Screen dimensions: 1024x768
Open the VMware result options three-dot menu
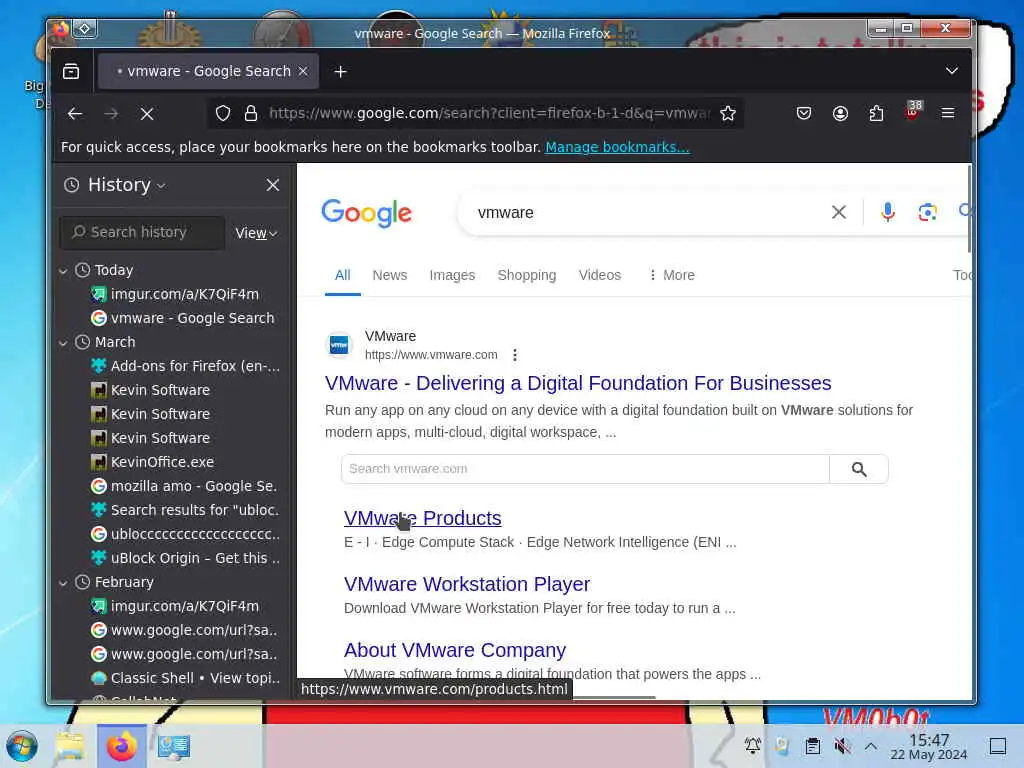tap(515, 355)
